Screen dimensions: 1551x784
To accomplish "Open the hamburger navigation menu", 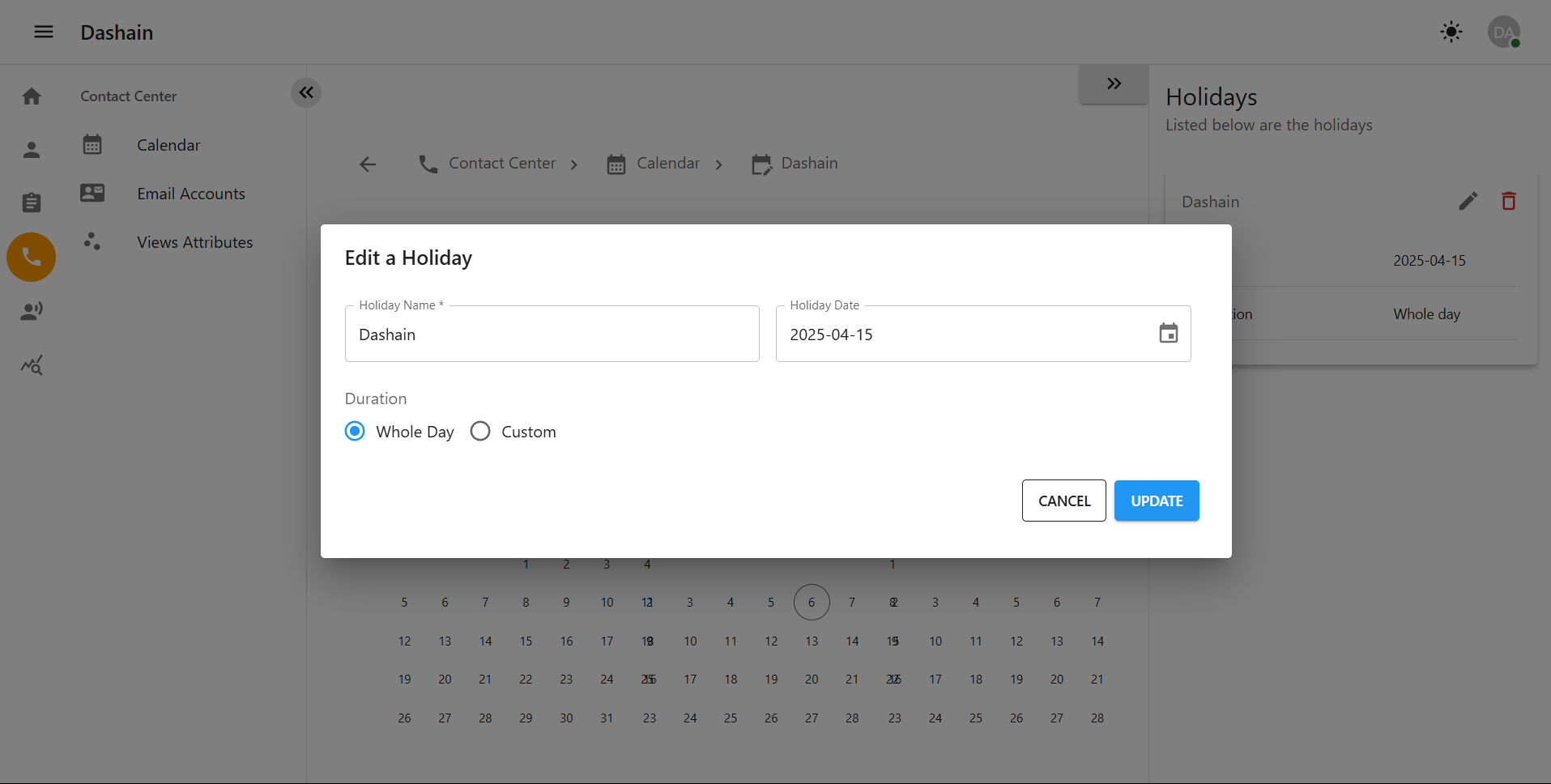I will pos(44,32).
